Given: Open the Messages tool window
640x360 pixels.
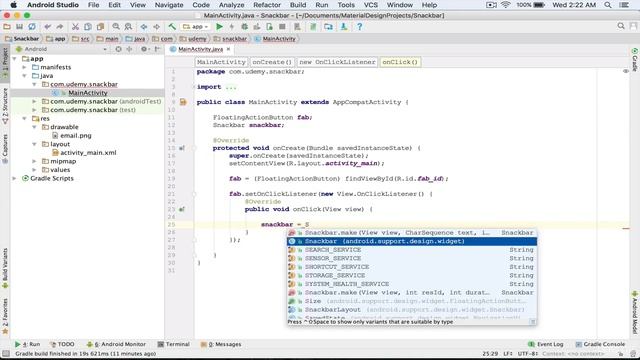Looking at the screenshot, I should tap(221, 344).
